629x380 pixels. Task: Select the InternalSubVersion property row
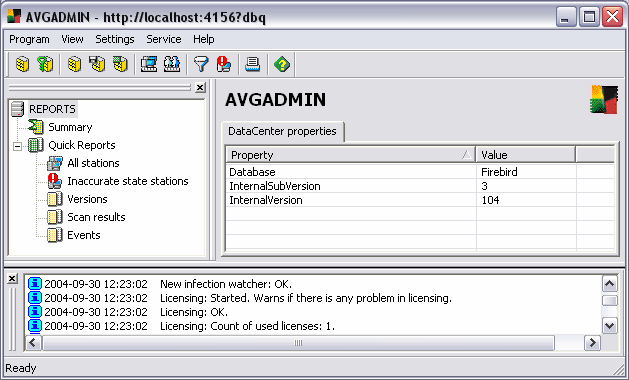click(x=420, y=186)
